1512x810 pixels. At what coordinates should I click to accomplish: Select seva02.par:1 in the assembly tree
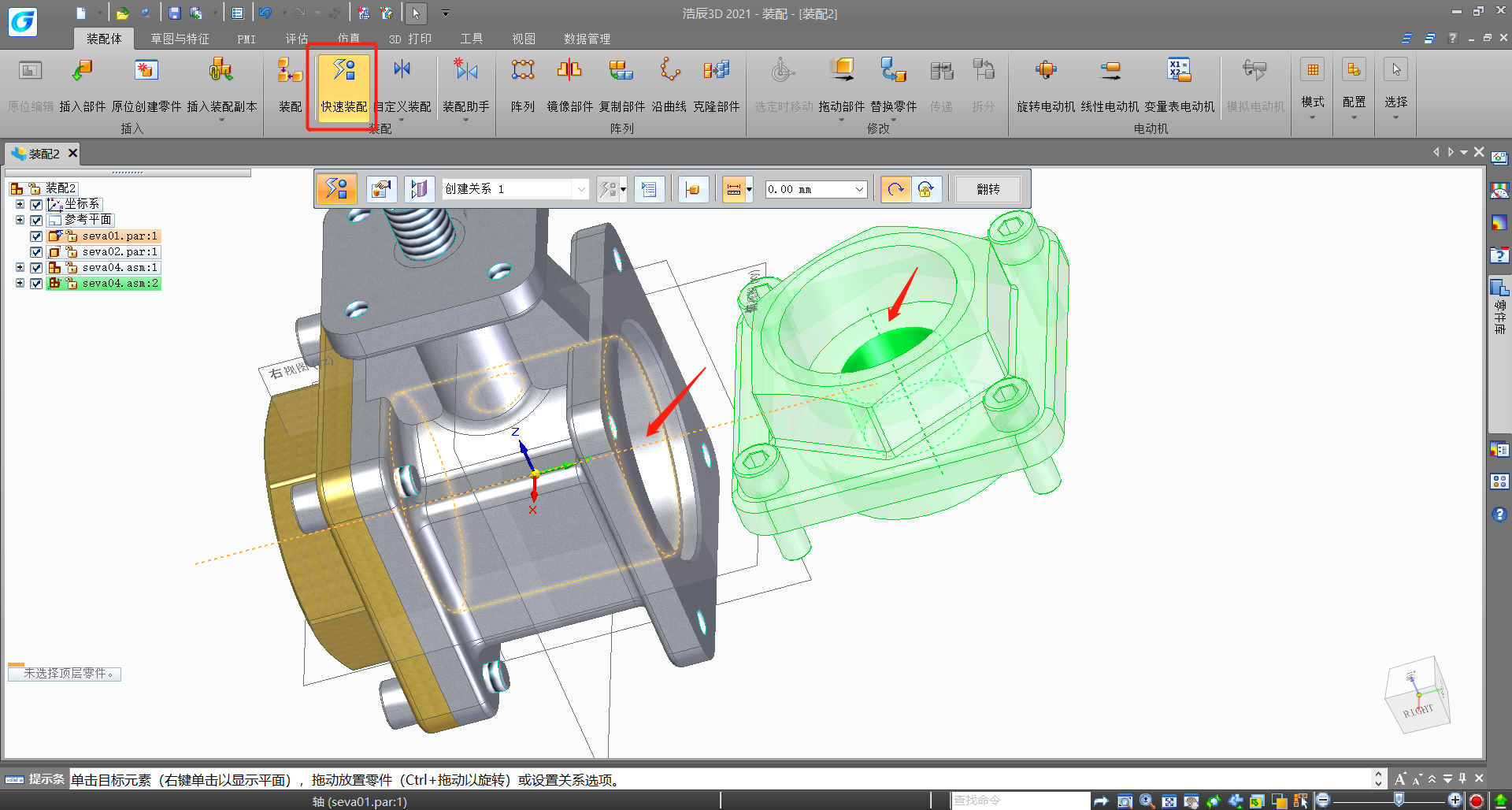tap(120, 252)
